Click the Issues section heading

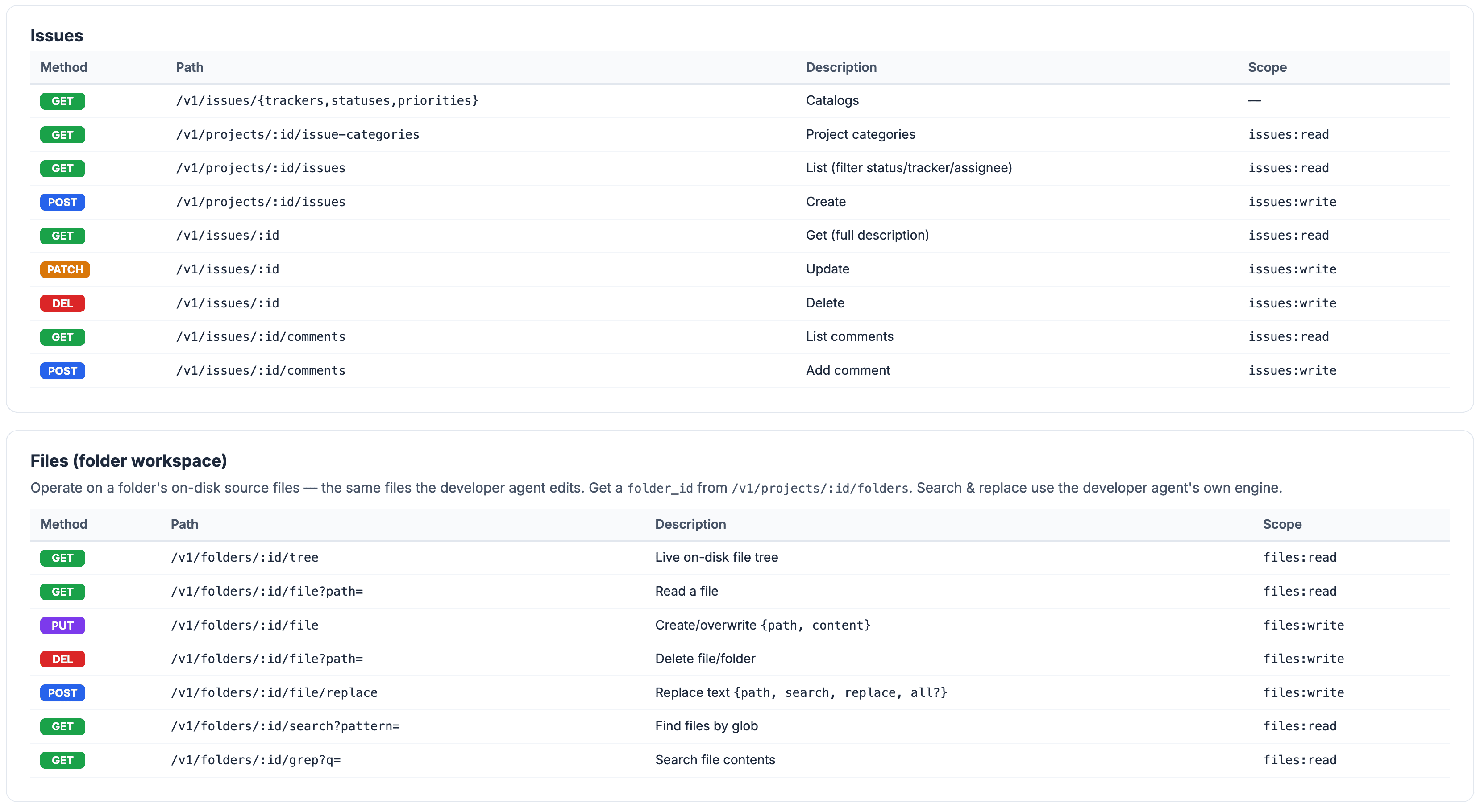(x=57, y=36)
